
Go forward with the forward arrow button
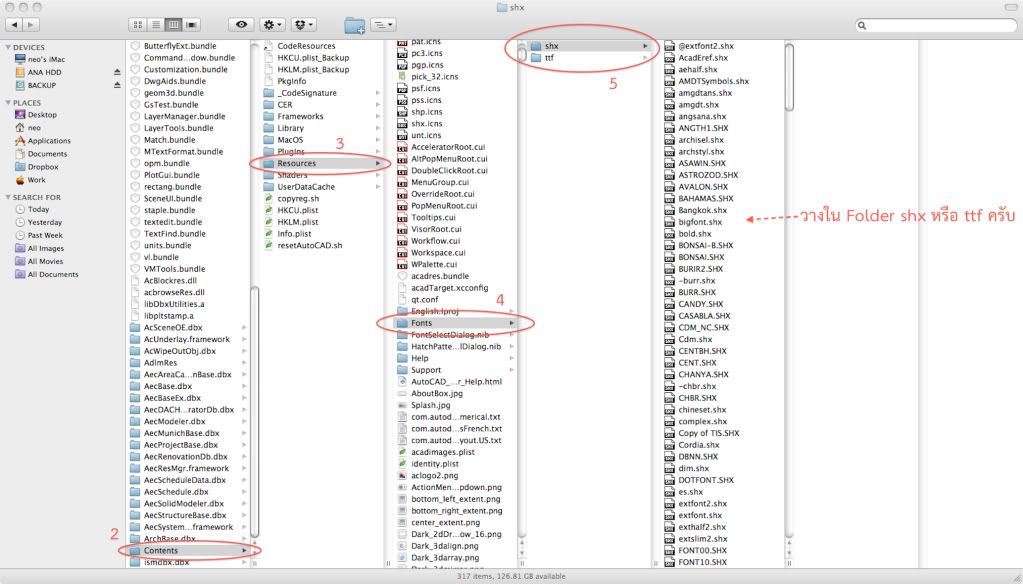click(31, 25)
